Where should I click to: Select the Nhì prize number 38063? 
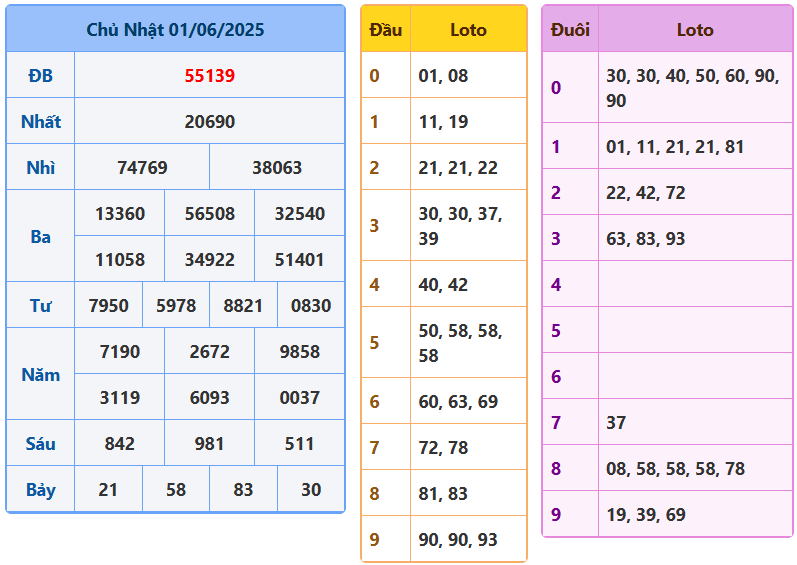tap(277, 167)
